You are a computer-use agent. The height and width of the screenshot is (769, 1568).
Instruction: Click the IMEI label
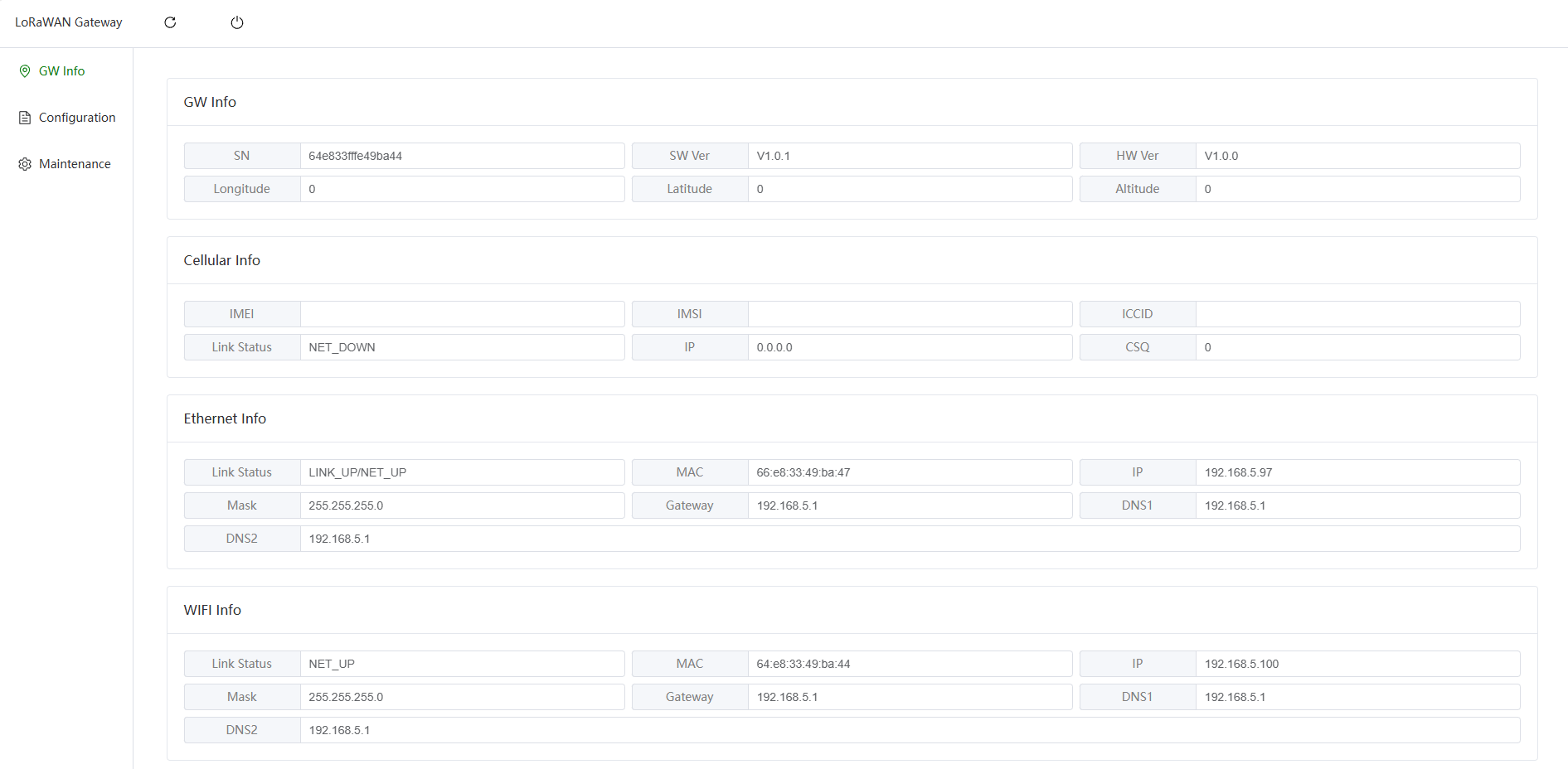point(241,314)
